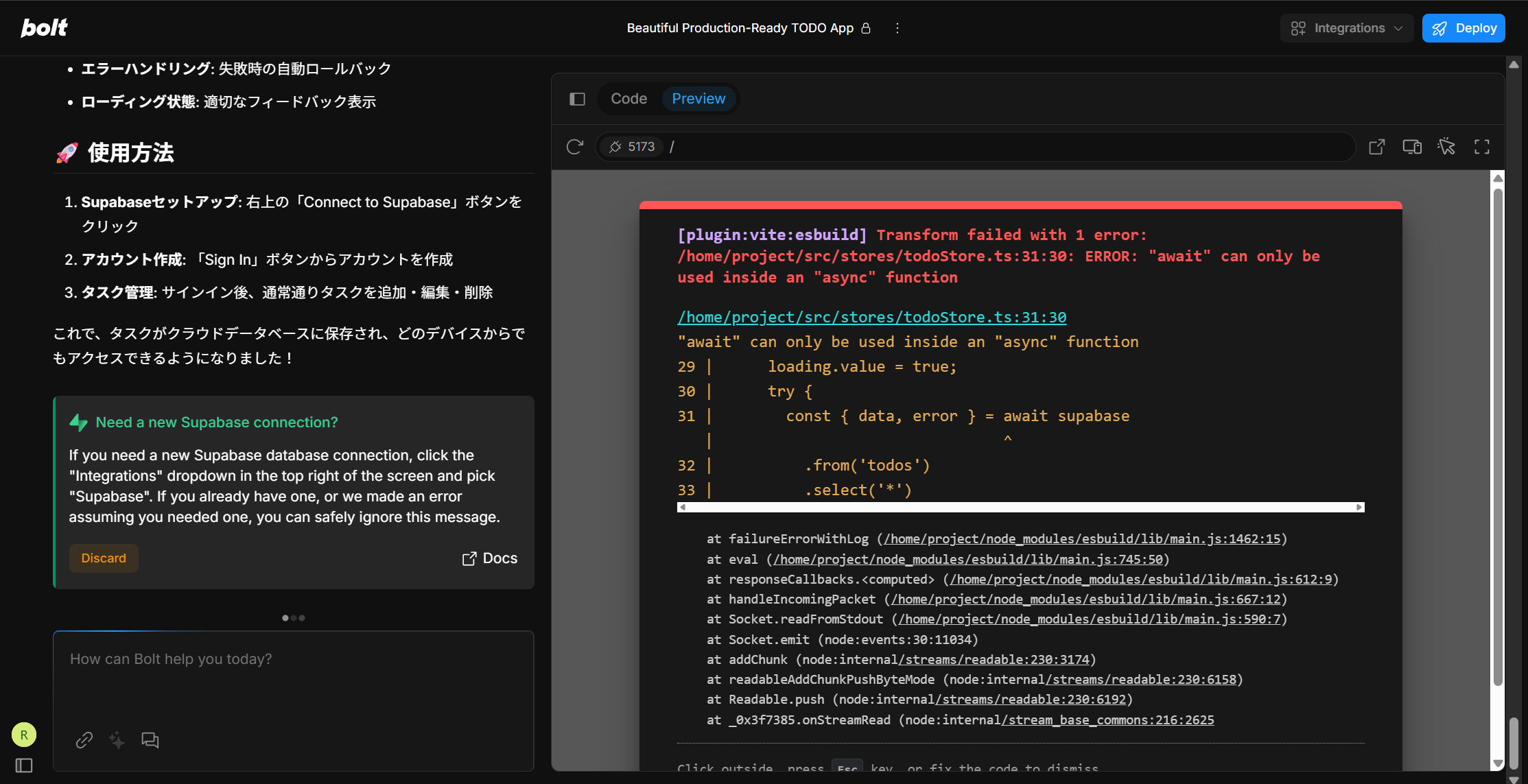Click the device preview mode icon
The height and width of the screenshot is (784, 1528).
(x=1411, y=147)
